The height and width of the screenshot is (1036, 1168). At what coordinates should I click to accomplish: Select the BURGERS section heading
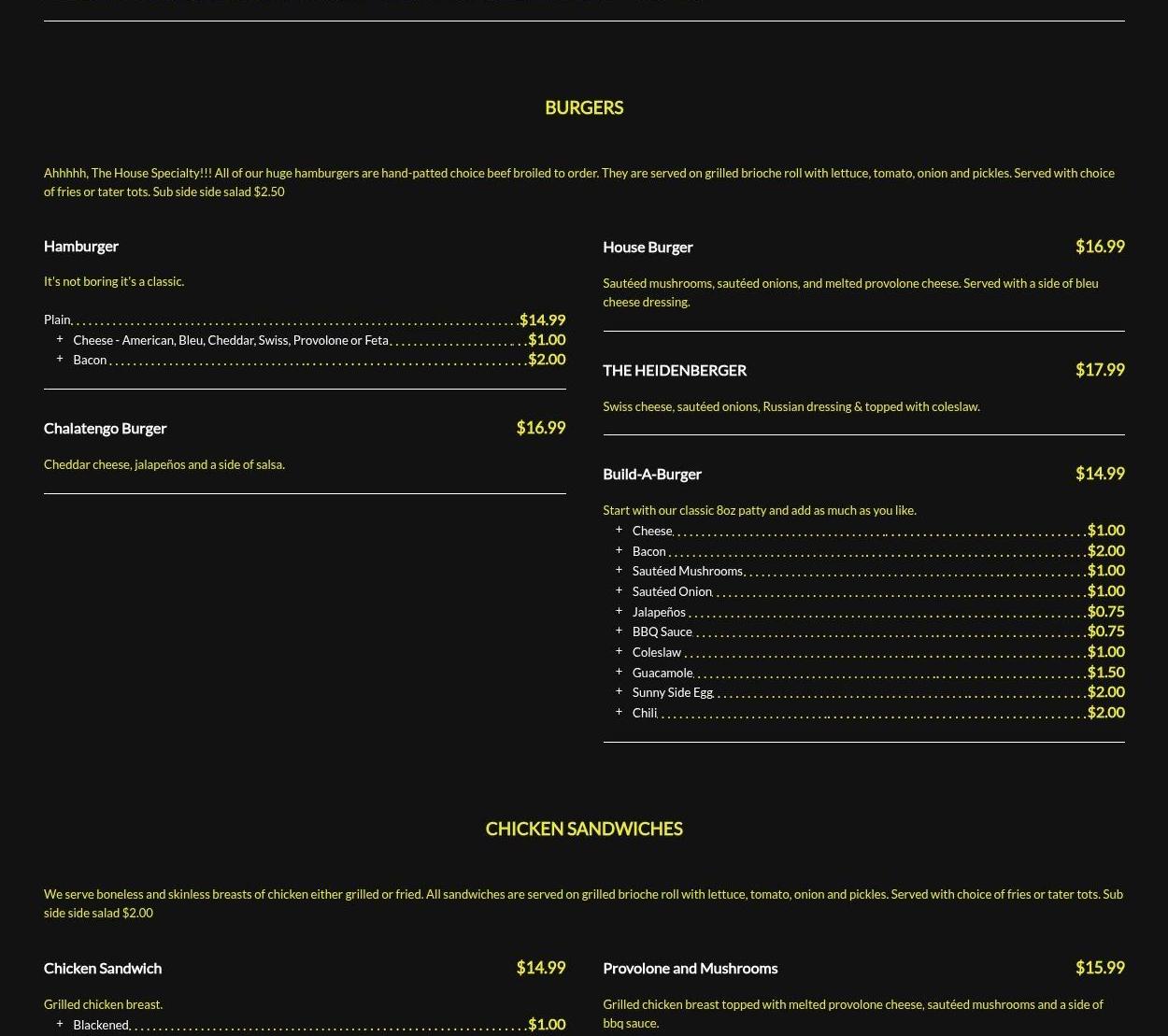(x=584, y=107)
